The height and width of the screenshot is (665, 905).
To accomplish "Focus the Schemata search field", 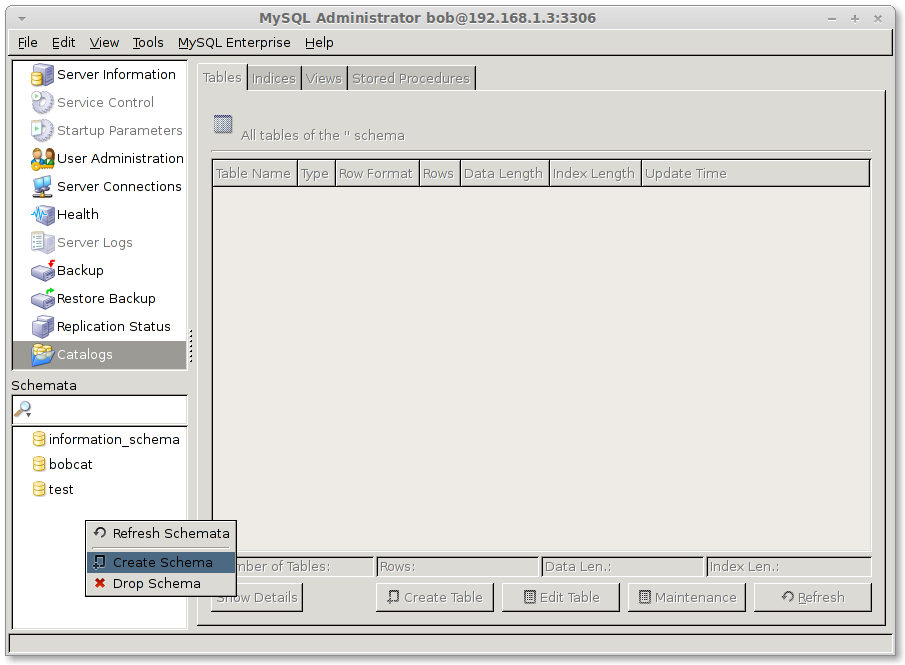I will click(100, 410).
